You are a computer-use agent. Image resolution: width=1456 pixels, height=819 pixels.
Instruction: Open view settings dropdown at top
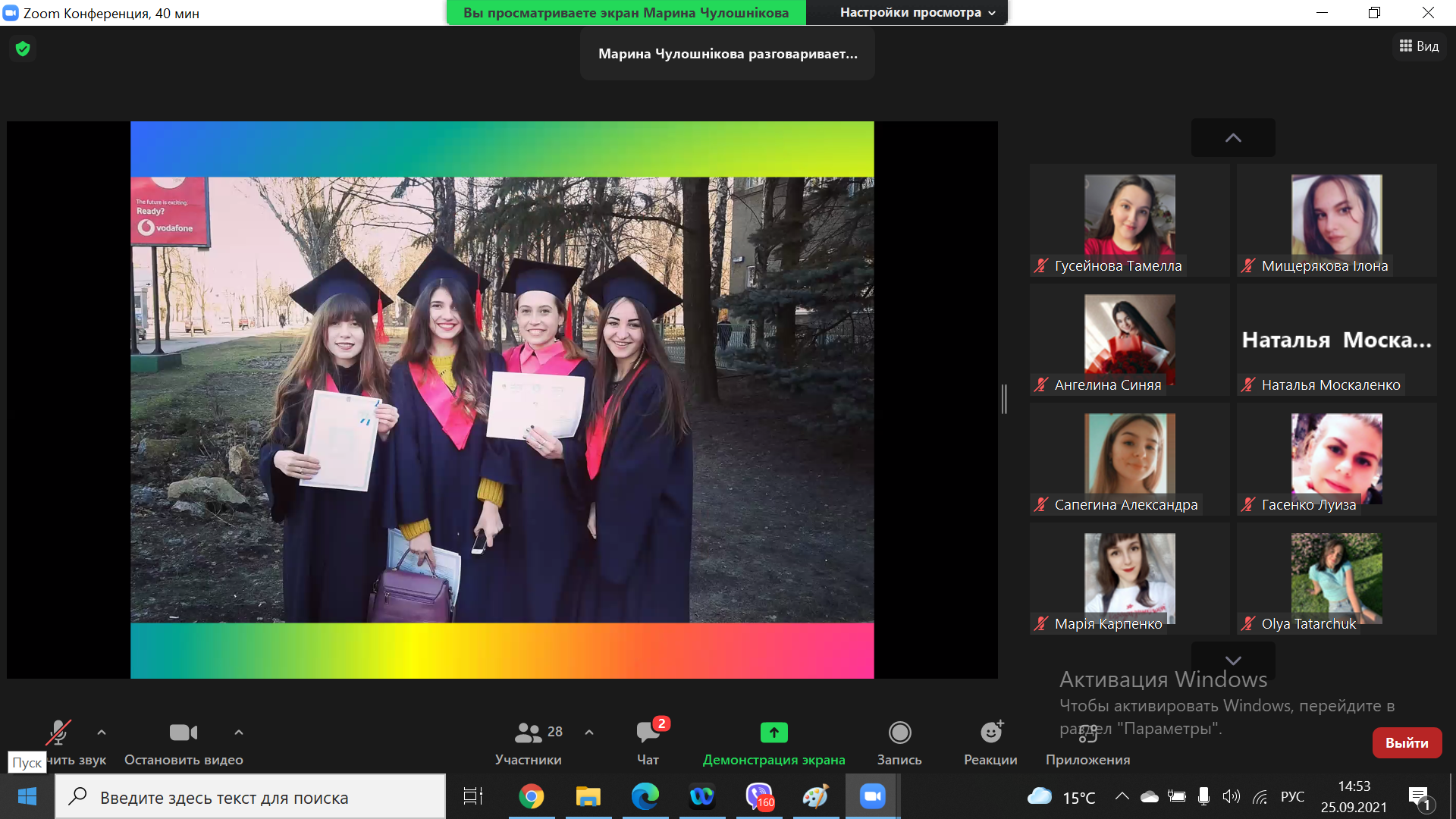point(918,13)
